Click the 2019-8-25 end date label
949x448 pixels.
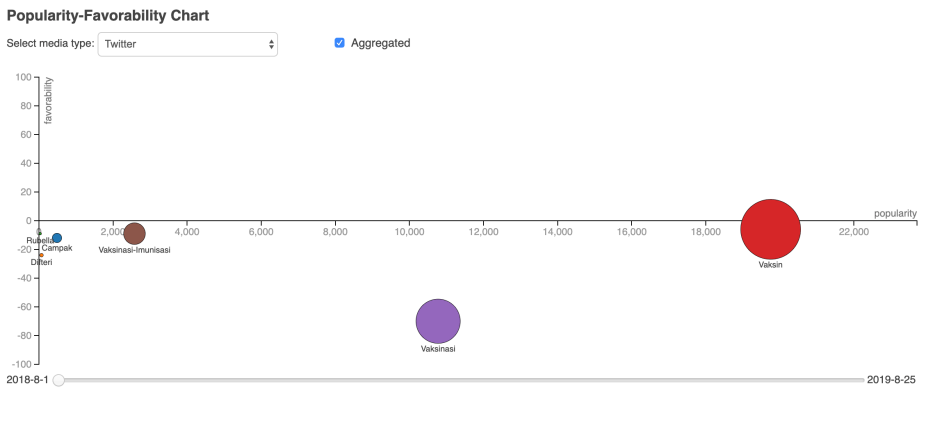click(x=891, y=380)
